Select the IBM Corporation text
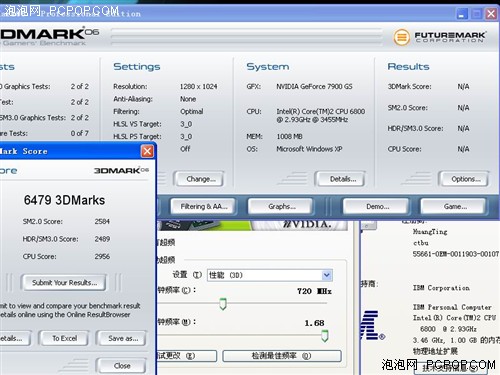Image resolution: width=500 pixels, height=375 pixels. tap(441, 288)
